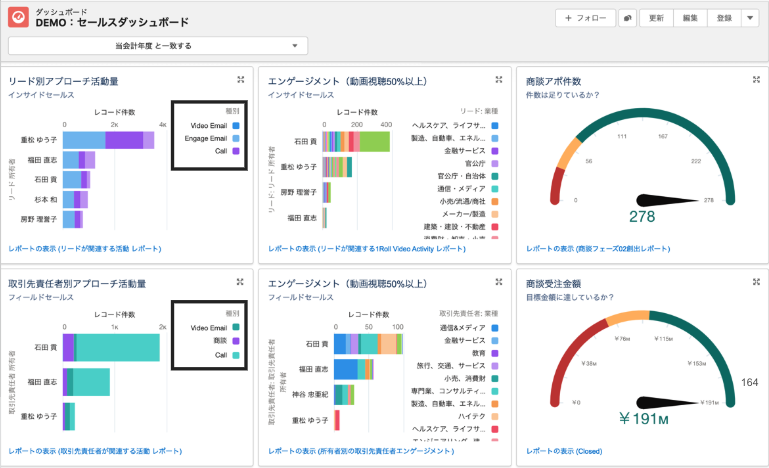This screenshot has height=468, width=769.
Task: Click the メーカー/製造 legend label
Action: (463, 214)
